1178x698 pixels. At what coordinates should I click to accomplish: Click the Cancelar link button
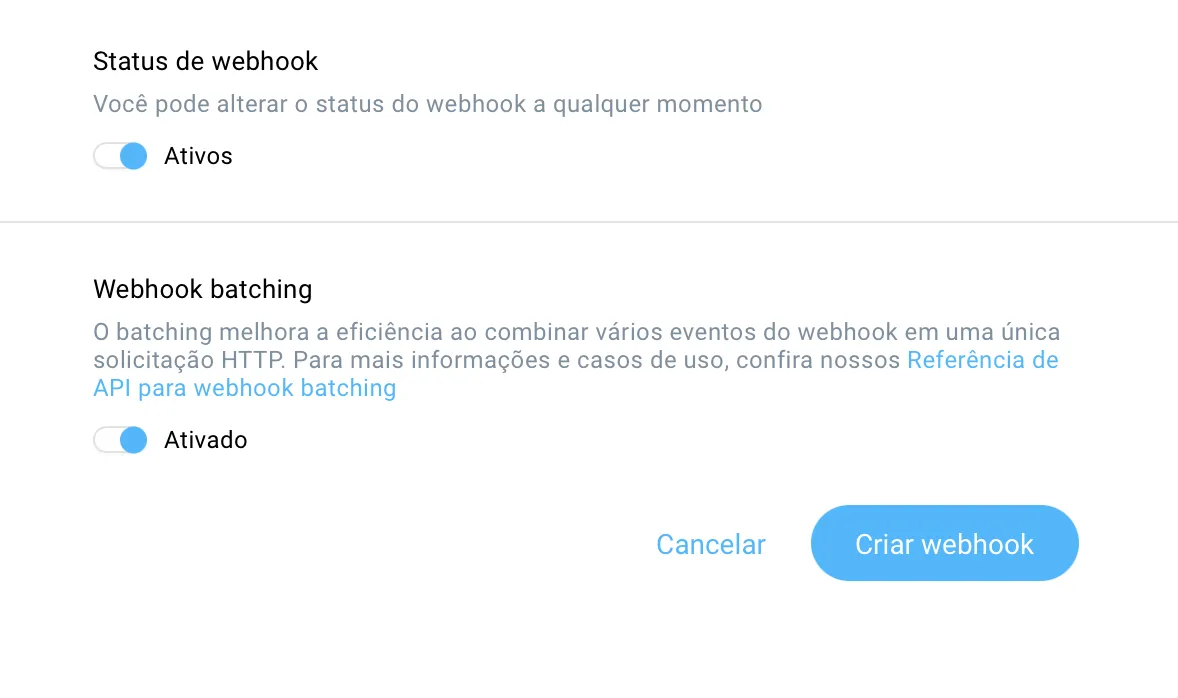point(711,545)
